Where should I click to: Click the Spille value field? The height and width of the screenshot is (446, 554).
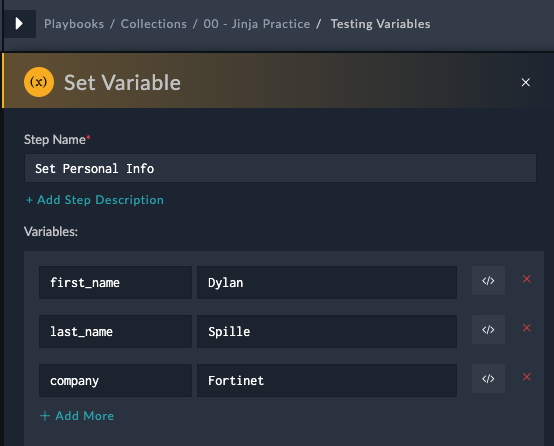pyautogui.click(x=327, y=331)
